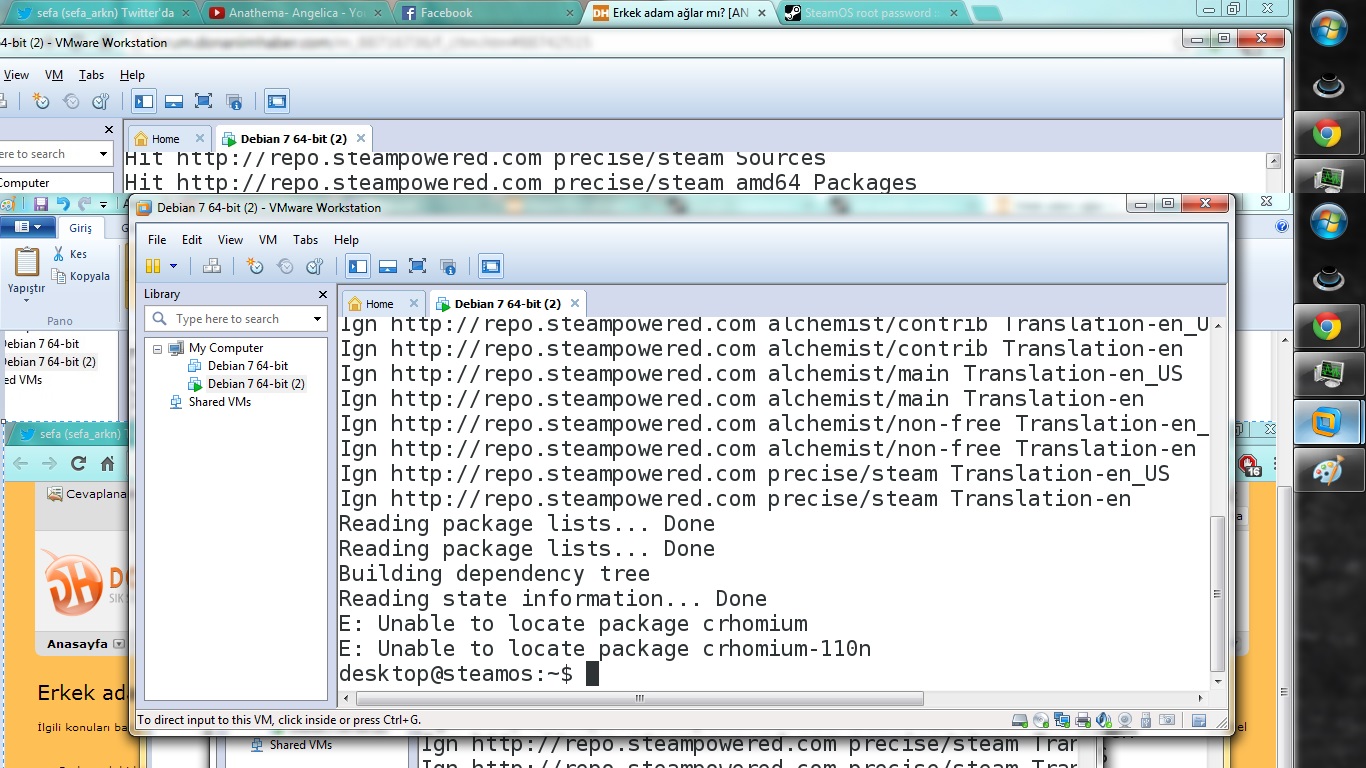Open snapshot manager in front VMware window
The width and height of the screenshot is (1366, 768).
(315, 266)
